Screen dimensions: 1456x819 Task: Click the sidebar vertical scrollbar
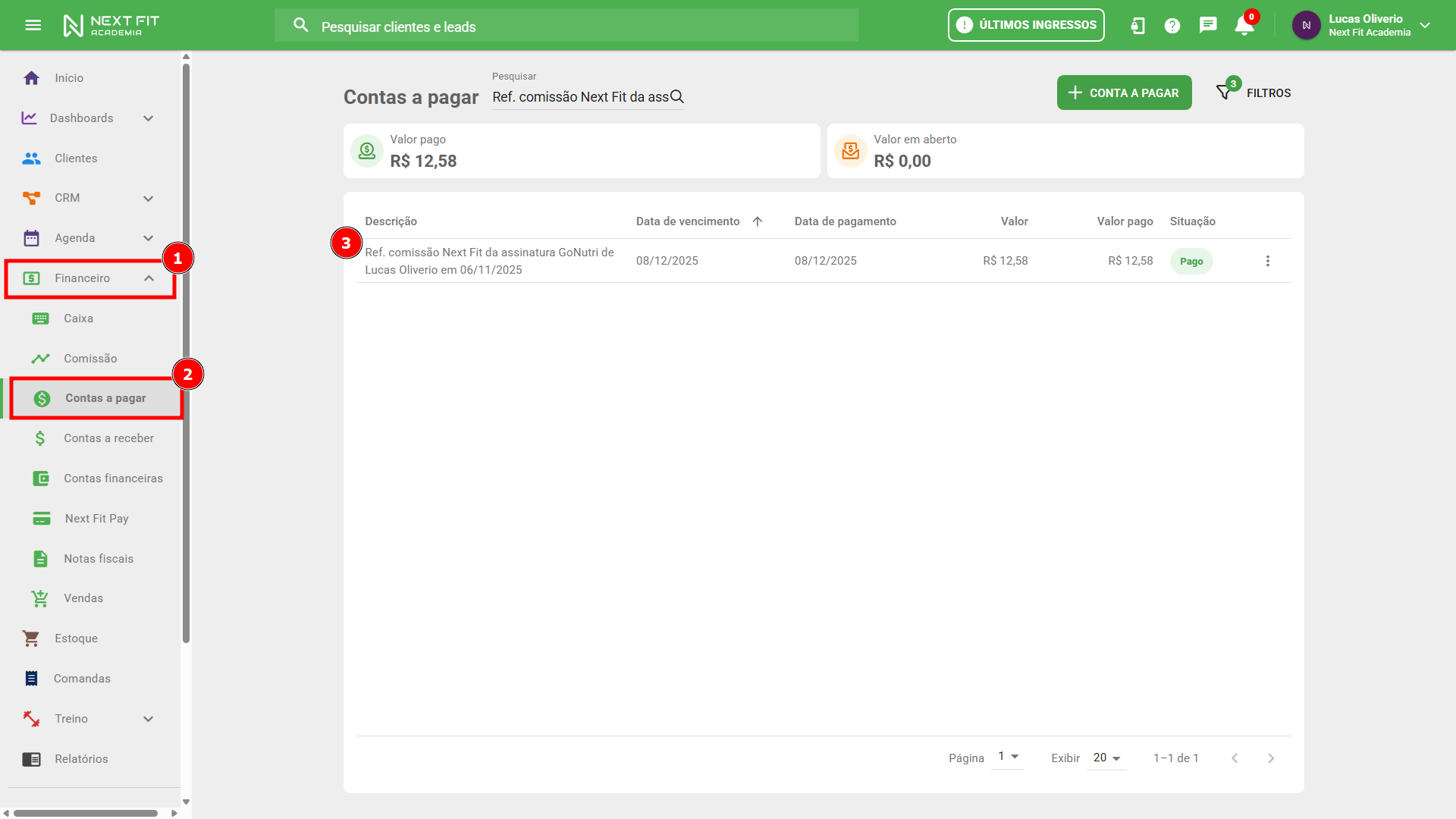(186, 353)
